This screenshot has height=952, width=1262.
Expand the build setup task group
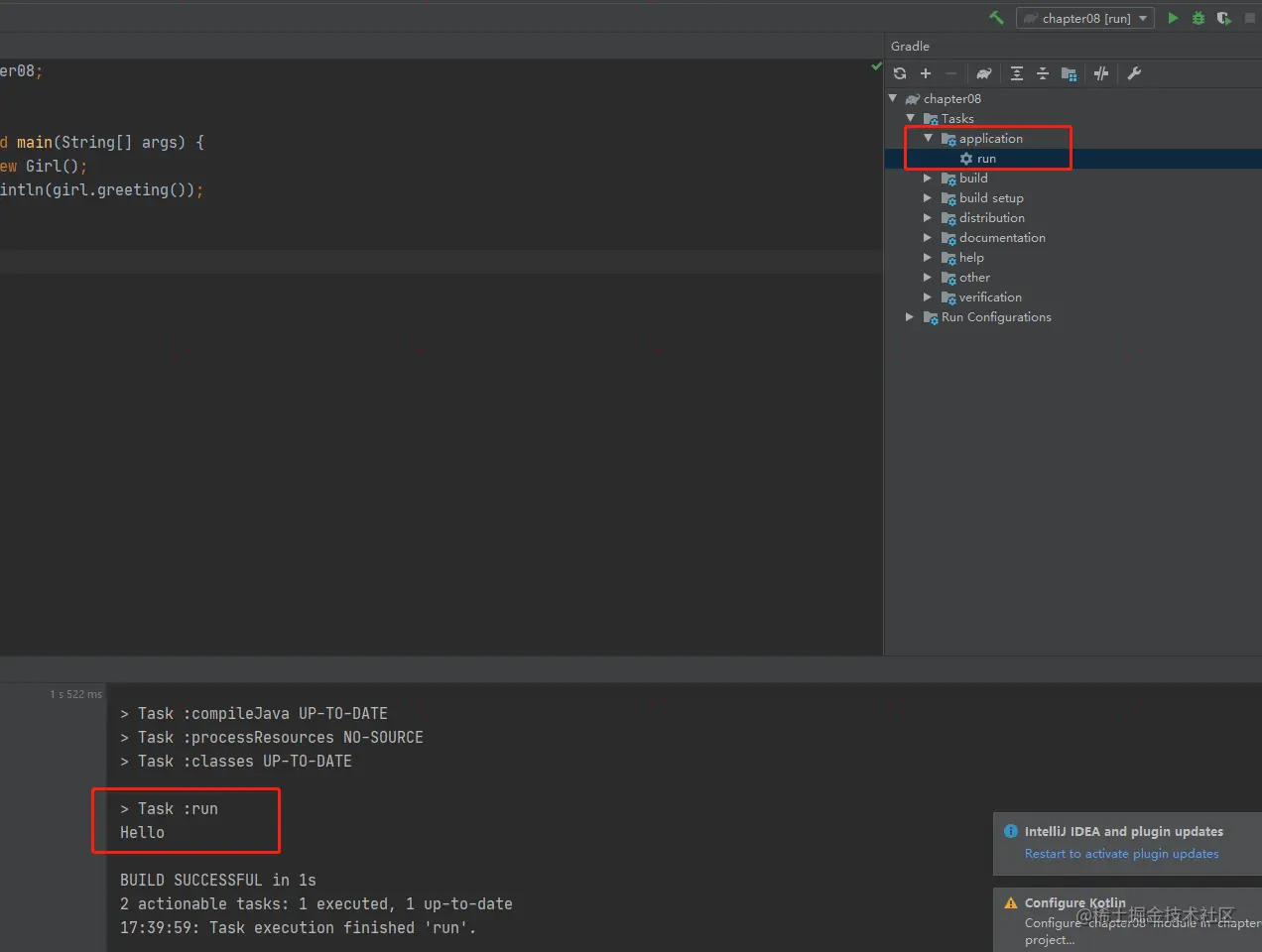(x=928, y=198)
